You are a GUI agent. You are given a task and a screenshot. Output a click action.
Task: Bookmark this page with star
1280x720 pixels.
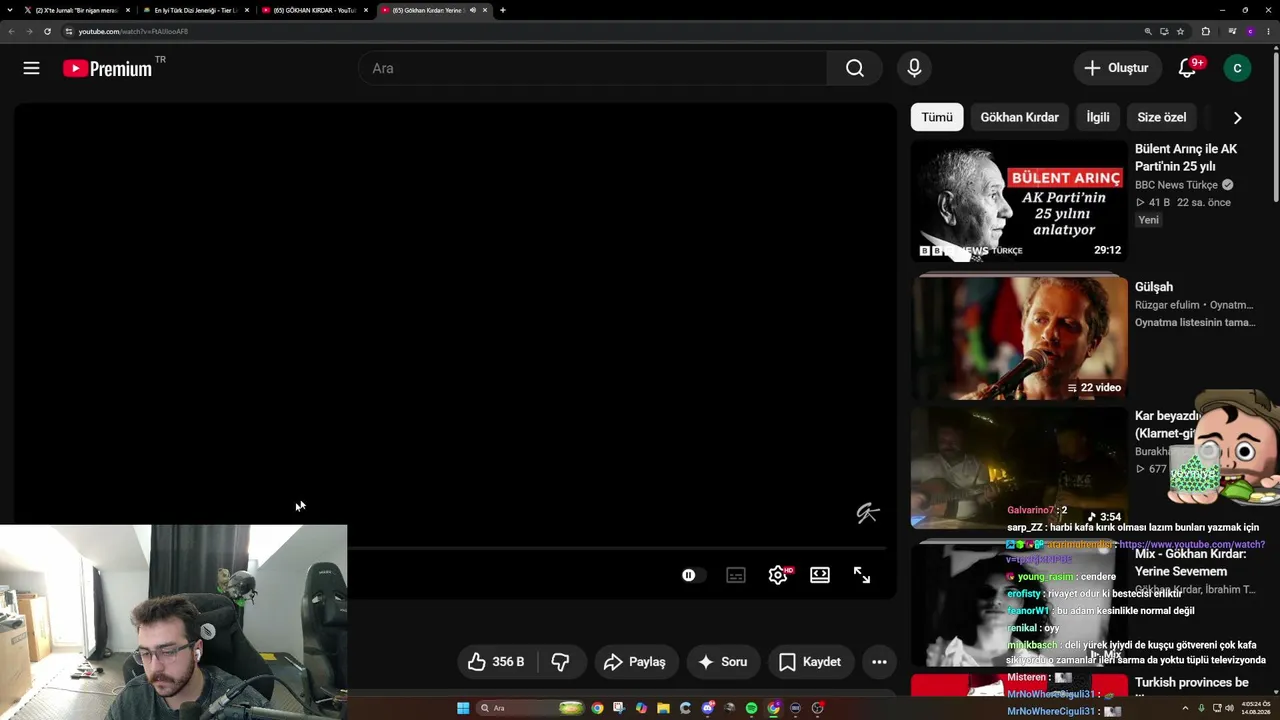click(1180, 31)
